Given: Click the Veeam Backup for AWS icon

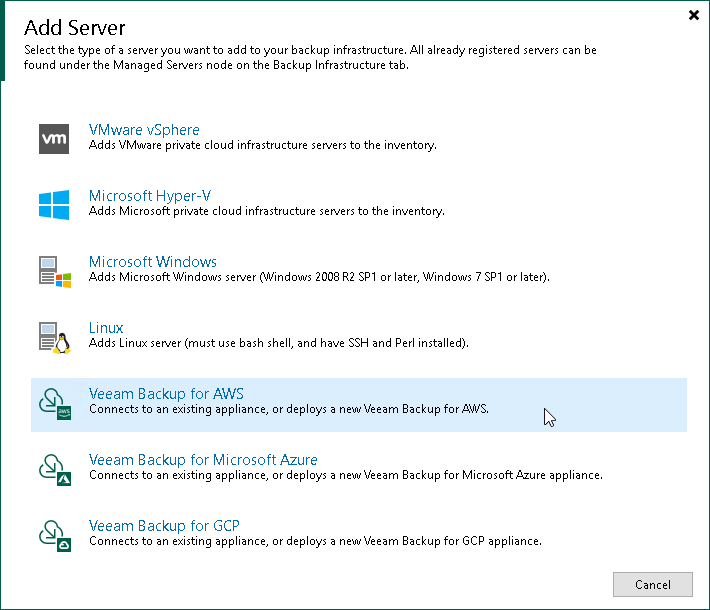Looking at the screenshot, I should (54, 403).
